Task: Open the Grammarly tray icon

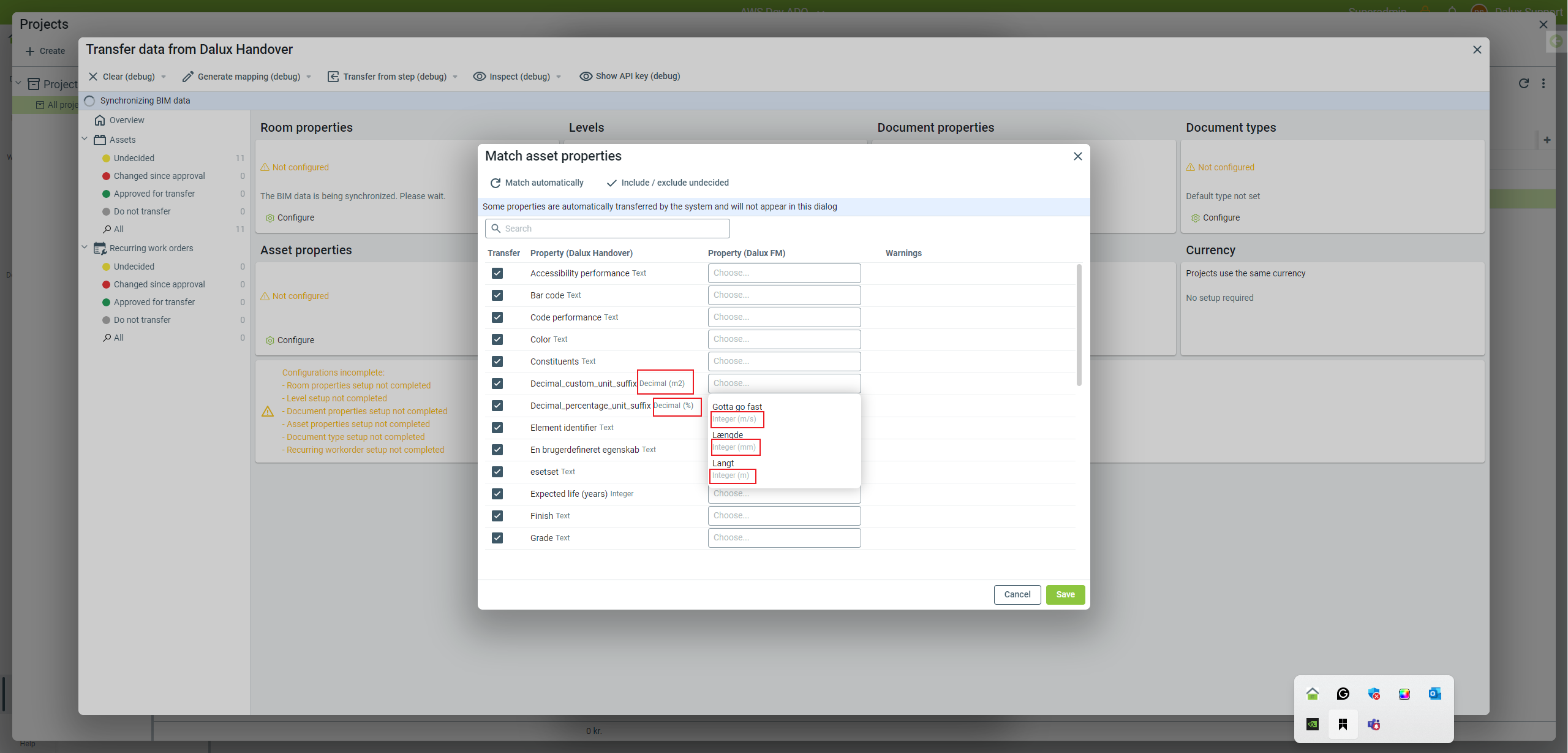Action: (x=1343, y=694)
